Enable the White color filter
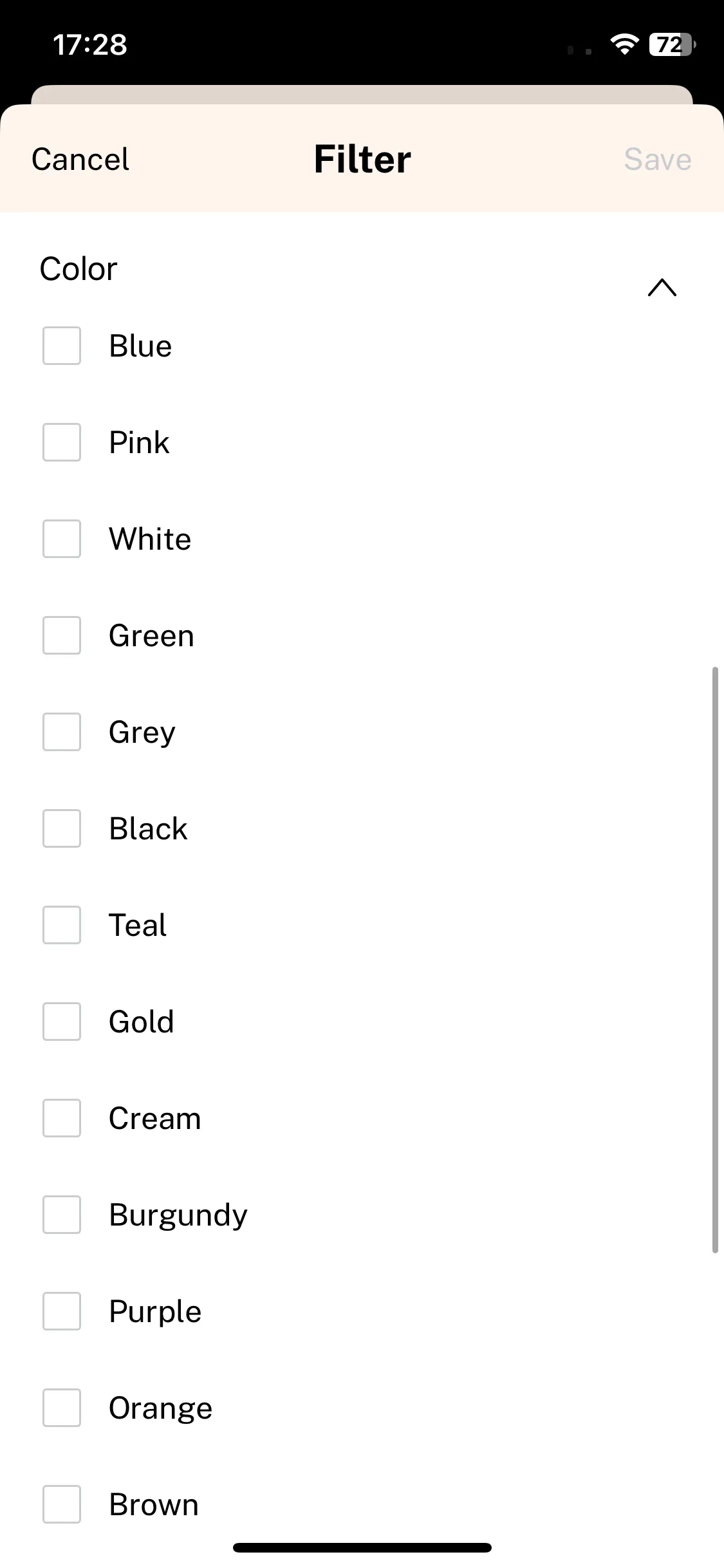Screen dimensions: 724x1568 coord(62,539)
